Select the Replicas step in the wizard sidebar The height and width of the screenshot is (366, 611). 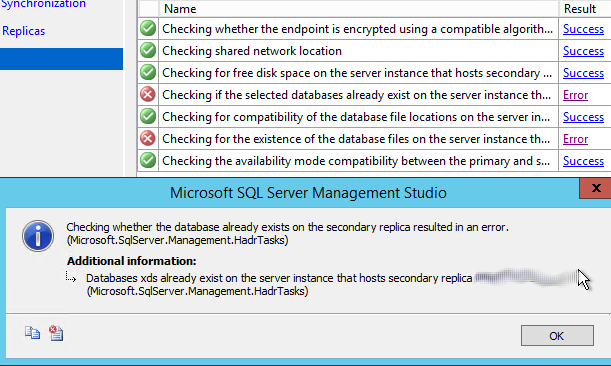[24, 31]
